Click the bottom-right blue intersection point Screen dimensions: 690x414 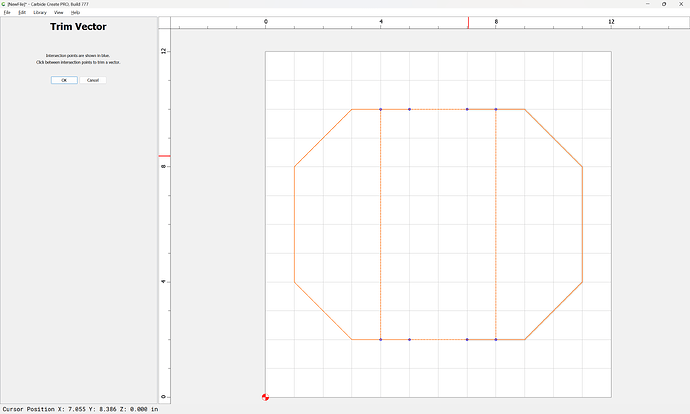click(496, 340)
